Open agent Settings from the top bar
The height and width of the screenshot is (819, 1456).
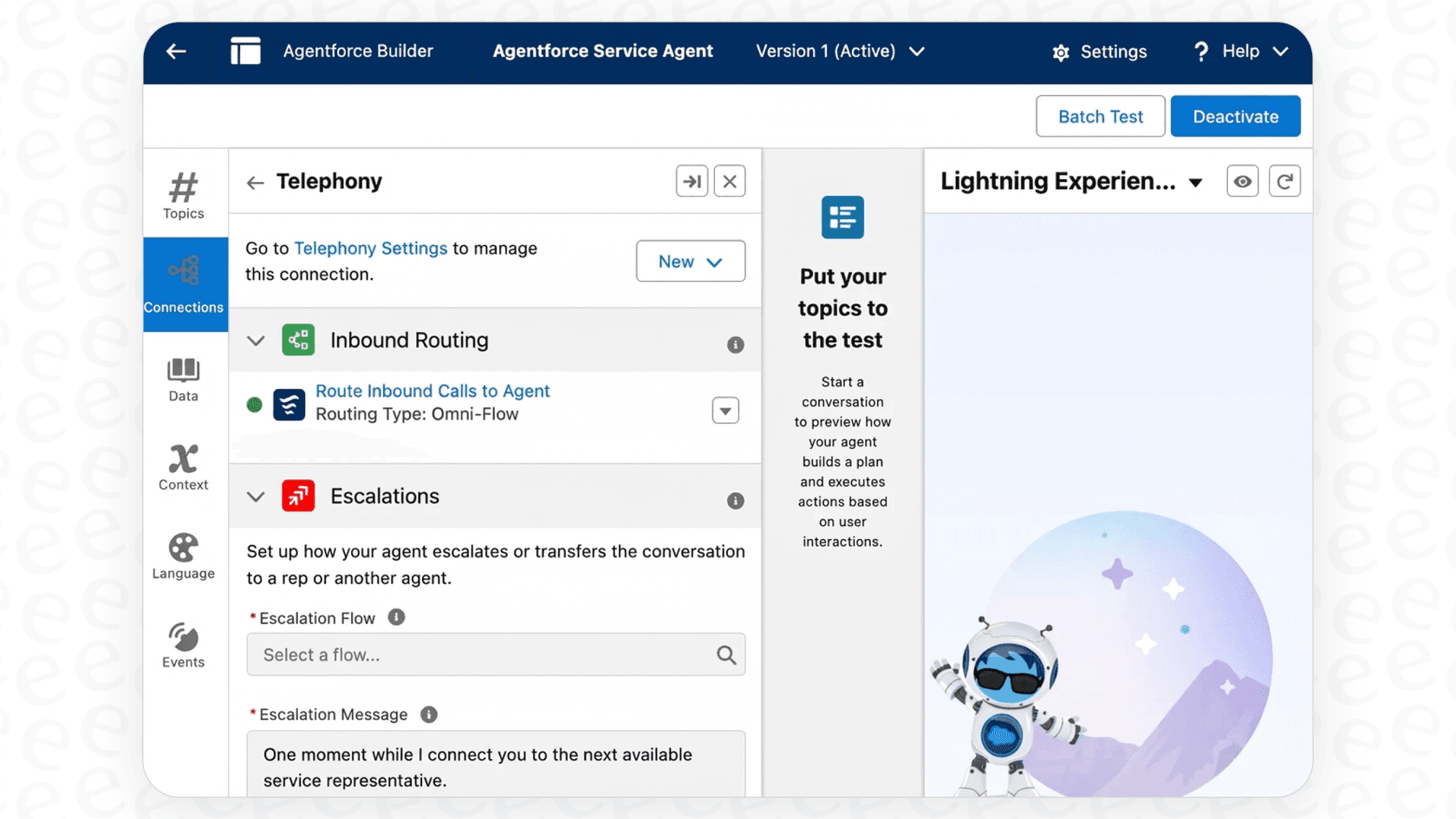[1099, 52]
